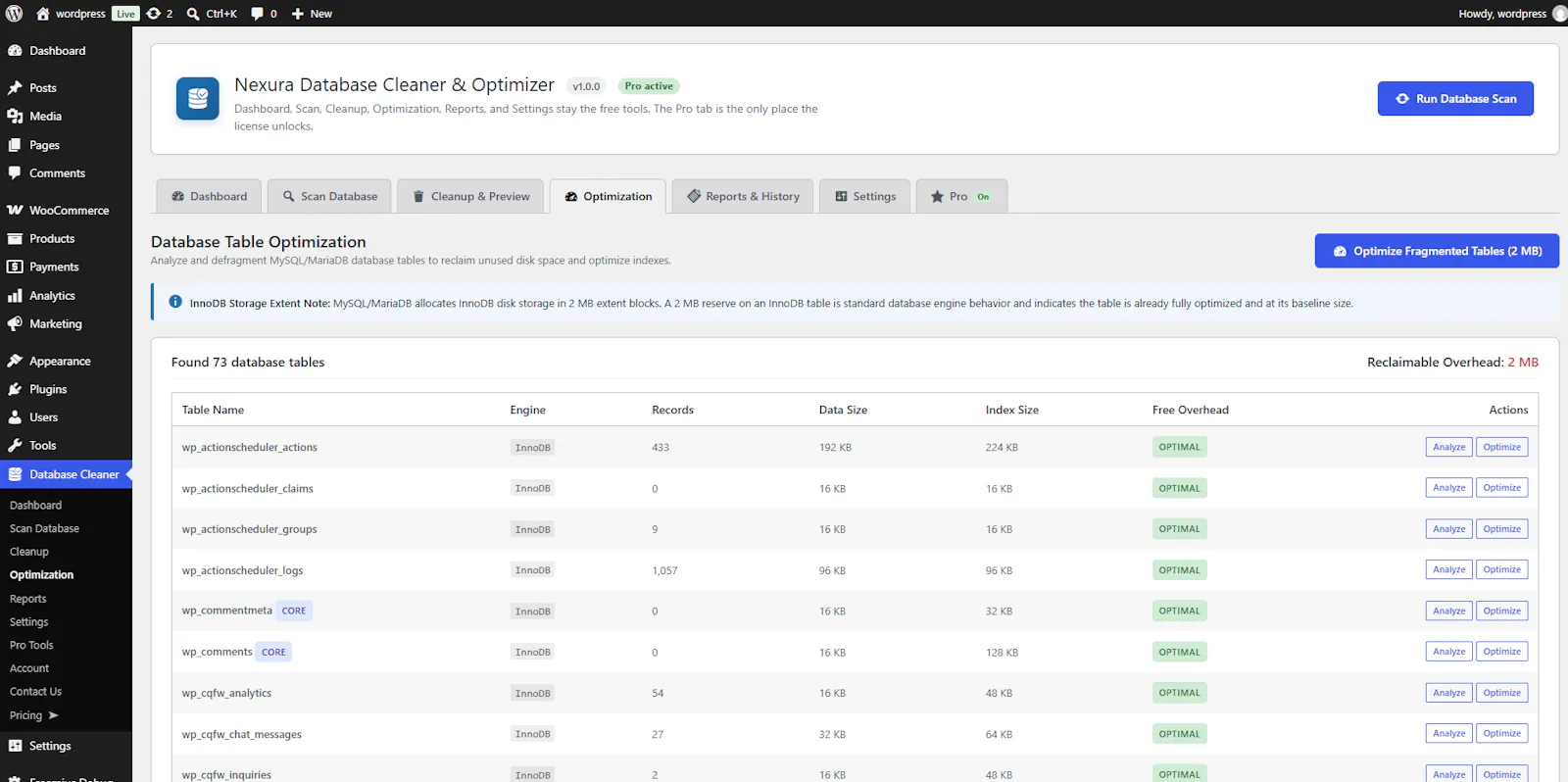
Task: Analyze the wp_actionscheduler_claims table
Action: pyautogui.click(x=1448, y=488)
